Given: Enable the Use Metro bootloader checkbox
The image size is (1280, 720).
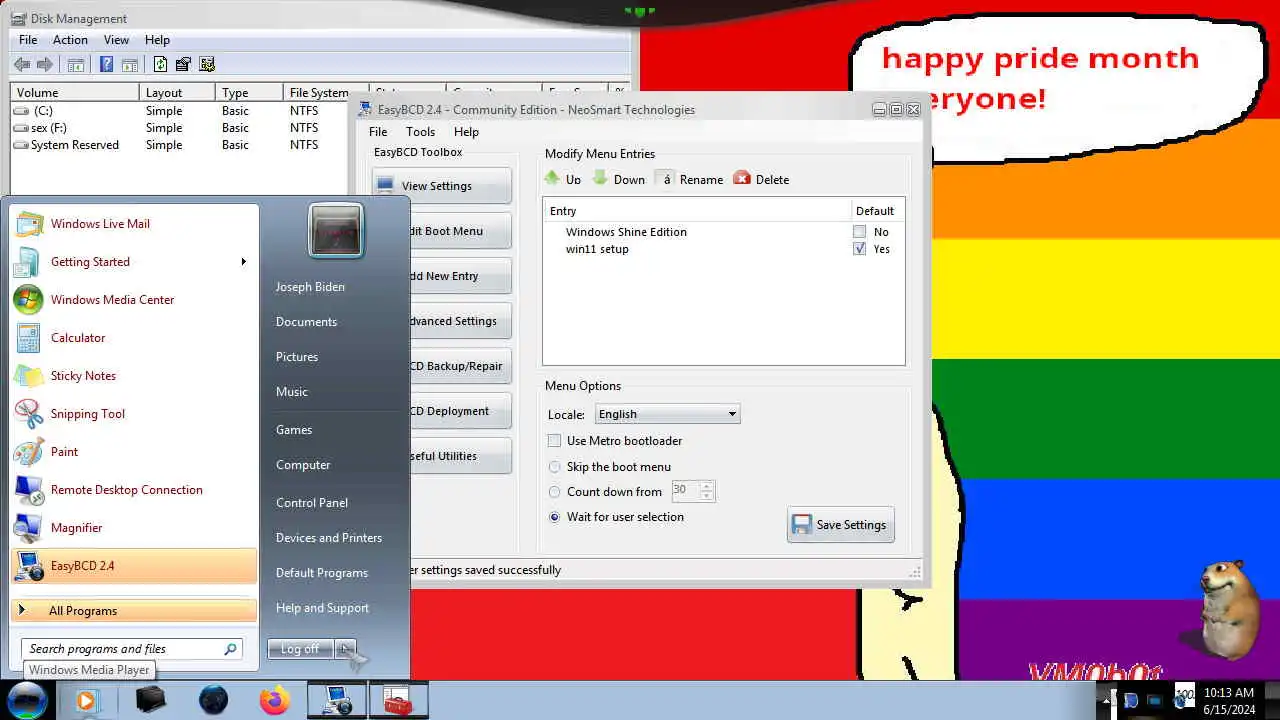Looking at the screenshot, I should click(554, 441).
